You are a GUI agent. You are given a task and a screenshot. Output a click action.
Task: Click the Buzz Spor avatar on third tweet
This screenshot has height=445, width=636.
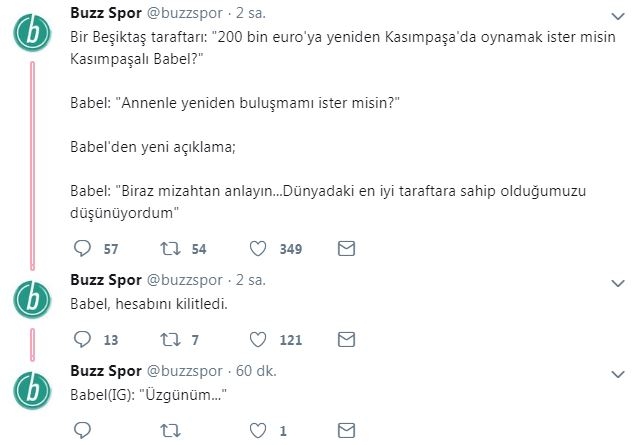(x=33, y=390)
